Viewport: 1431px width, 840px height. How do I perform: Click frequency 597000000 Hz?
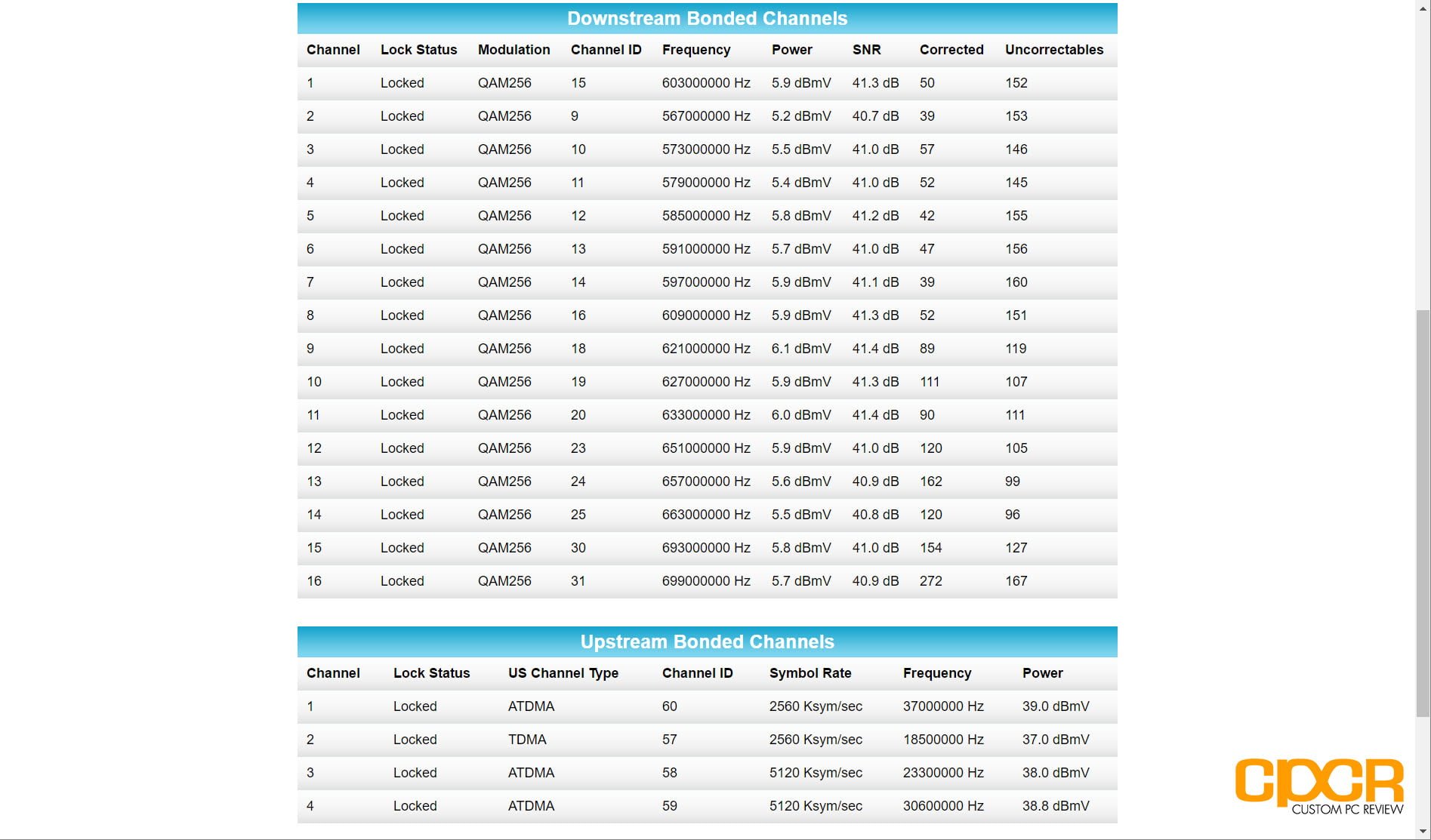tap(706, 282)
